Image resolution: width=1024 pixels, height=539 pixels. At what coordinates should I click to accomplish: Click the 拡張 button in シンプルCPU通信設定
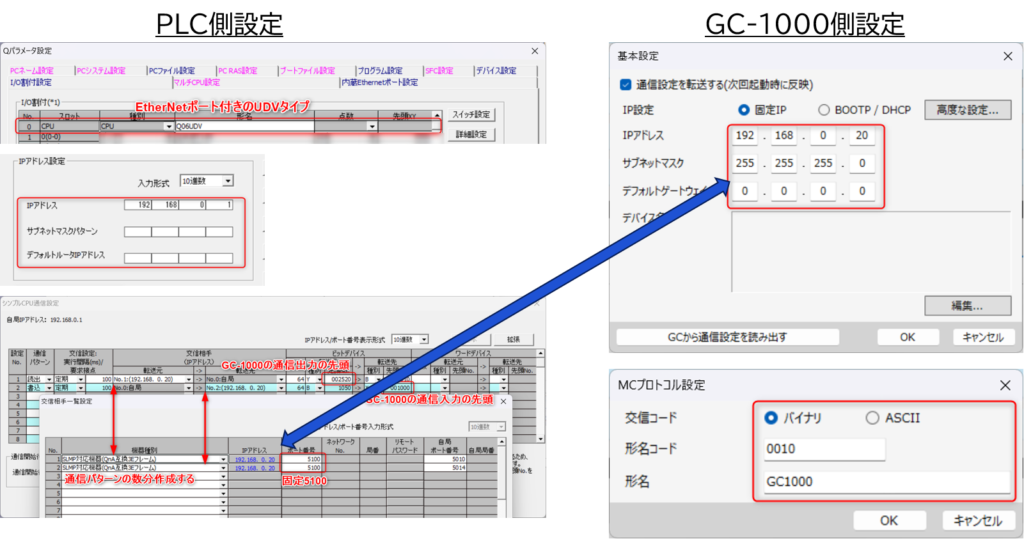click(x=513, y=340)
